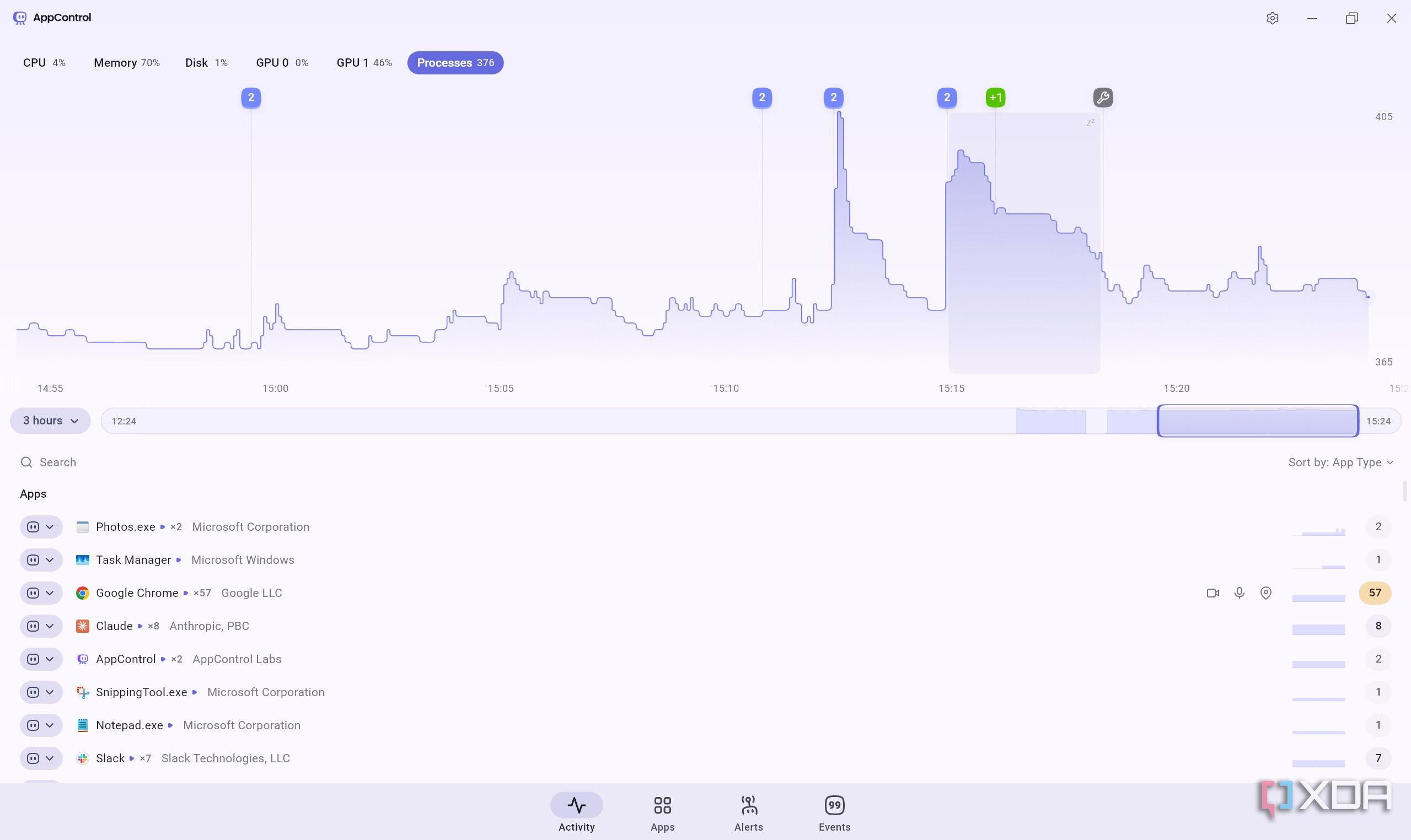Open Slack control dropdown button
Screen dimensions: 1411x840
click(x=41, y=758)
